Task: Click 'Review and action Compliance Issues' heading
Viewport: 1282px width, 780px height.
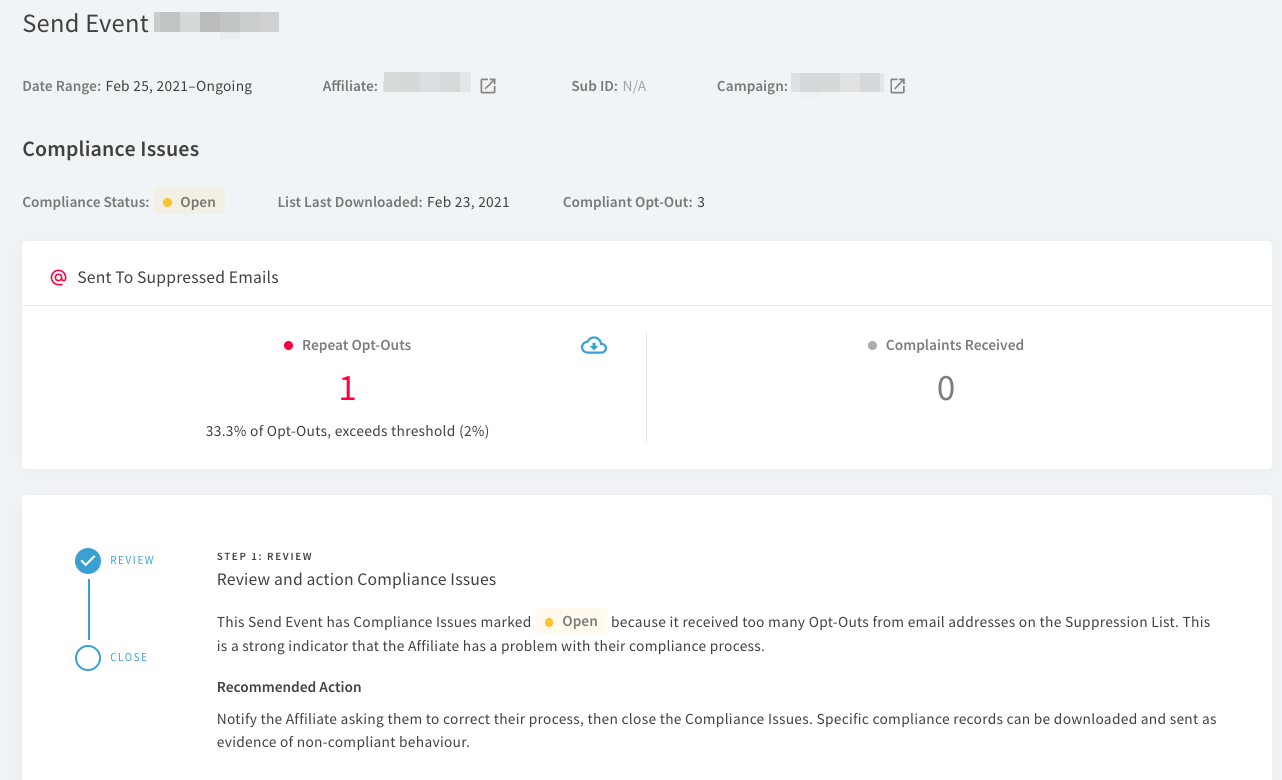Action: point(356,579)
